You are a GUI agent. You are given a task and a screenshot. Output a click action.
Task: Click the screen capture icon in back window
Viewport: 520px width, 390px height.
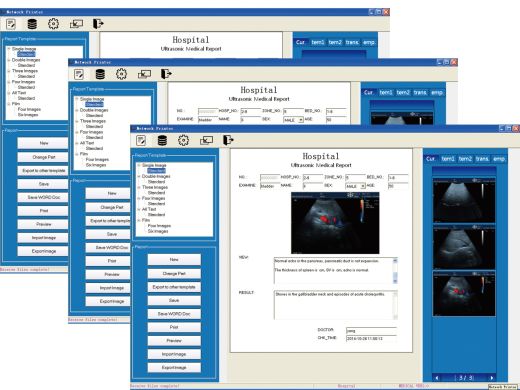point(76,24)
